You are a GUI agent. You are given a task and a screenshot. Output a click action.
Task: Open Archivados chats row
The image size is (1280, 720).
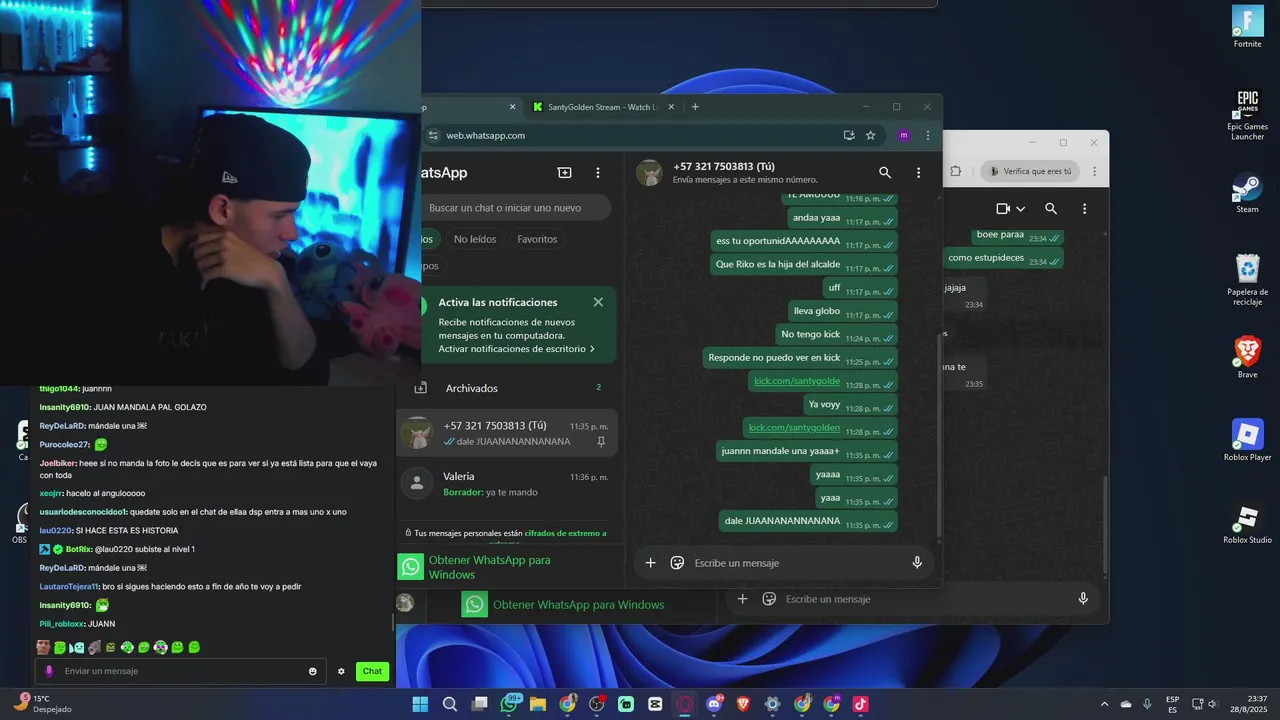click(x=508, y=388)
